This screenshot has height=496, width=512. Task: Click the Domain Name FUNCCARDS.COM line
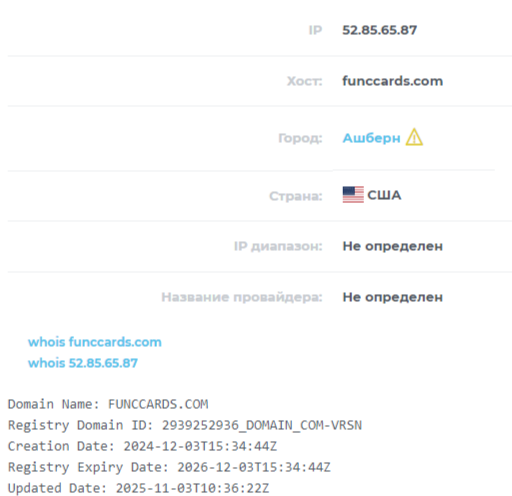[x=108, y=404]
